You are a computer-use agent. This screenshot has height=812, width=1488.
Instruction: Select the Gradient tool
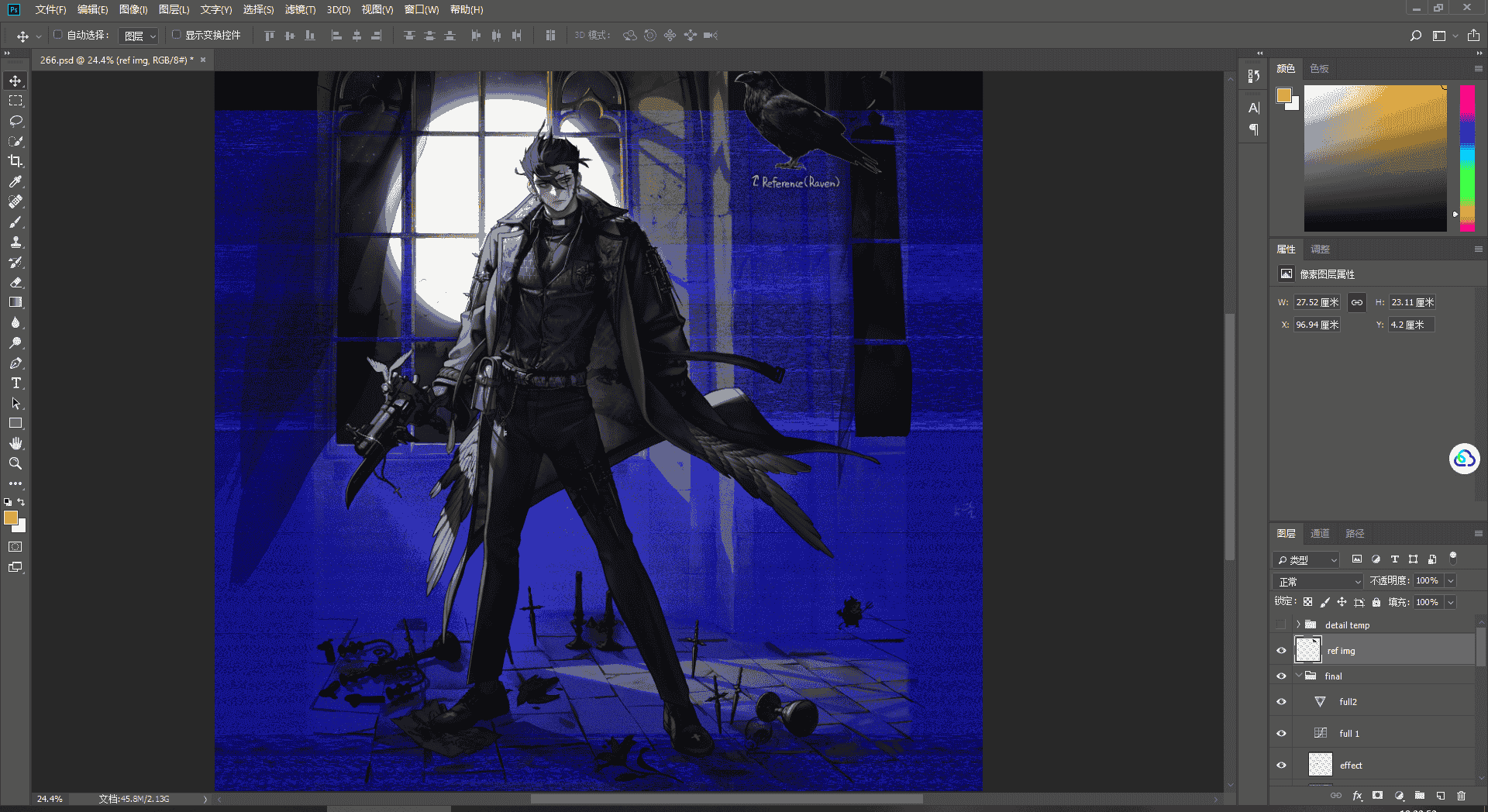pos(15,303)
